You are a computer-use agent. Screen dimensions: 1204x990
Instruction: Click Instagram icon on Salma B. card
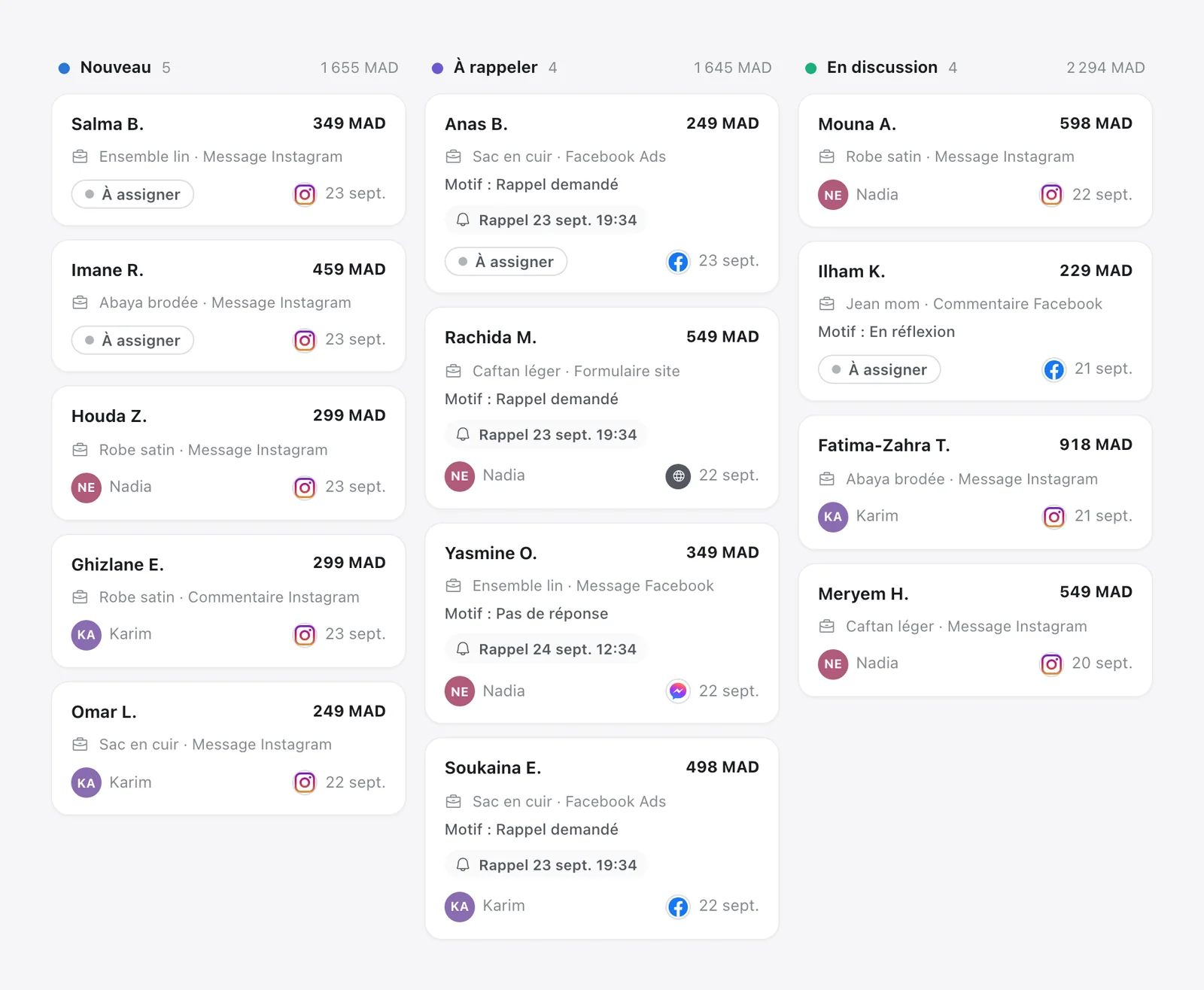click(x=305, y=195)
